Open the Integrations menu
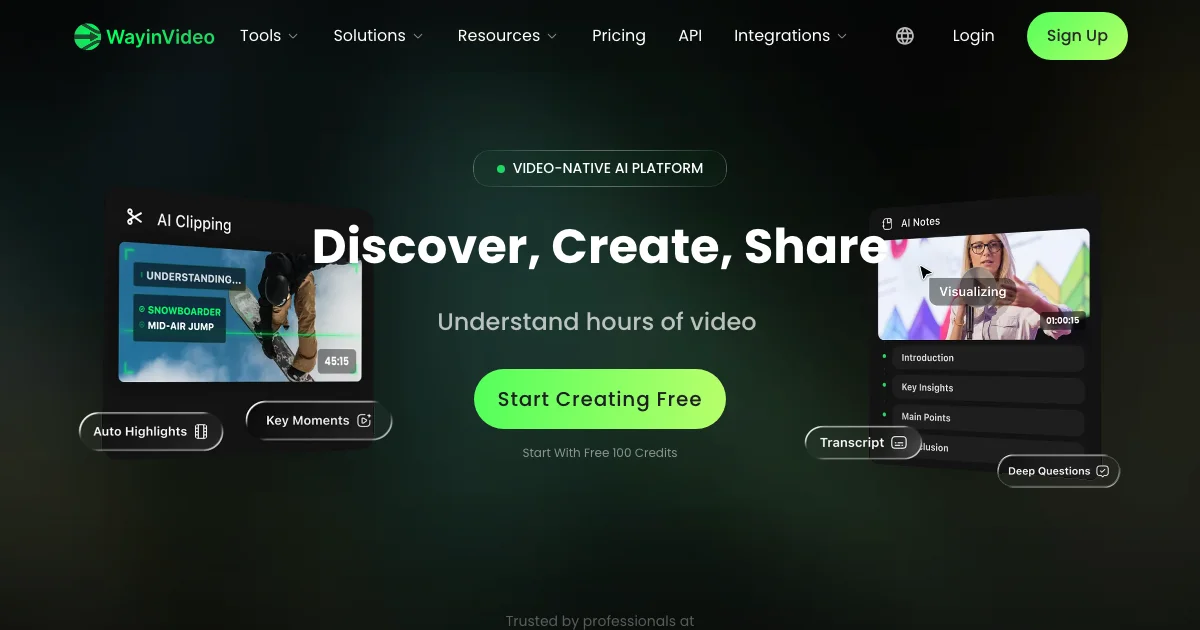Viewport: 1200px width, 630px height. click(791, 36)
